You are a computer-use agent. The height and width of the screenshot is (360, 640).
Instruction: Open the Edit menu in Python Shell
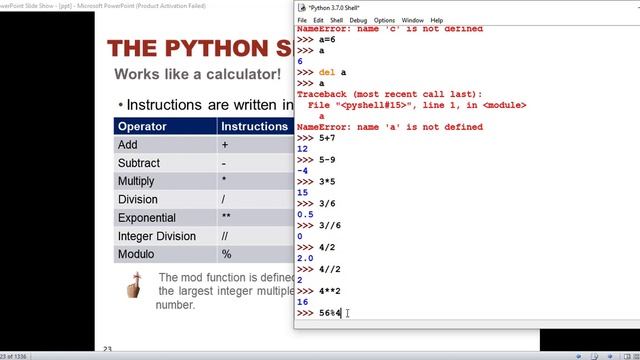[x=318, y=20]
